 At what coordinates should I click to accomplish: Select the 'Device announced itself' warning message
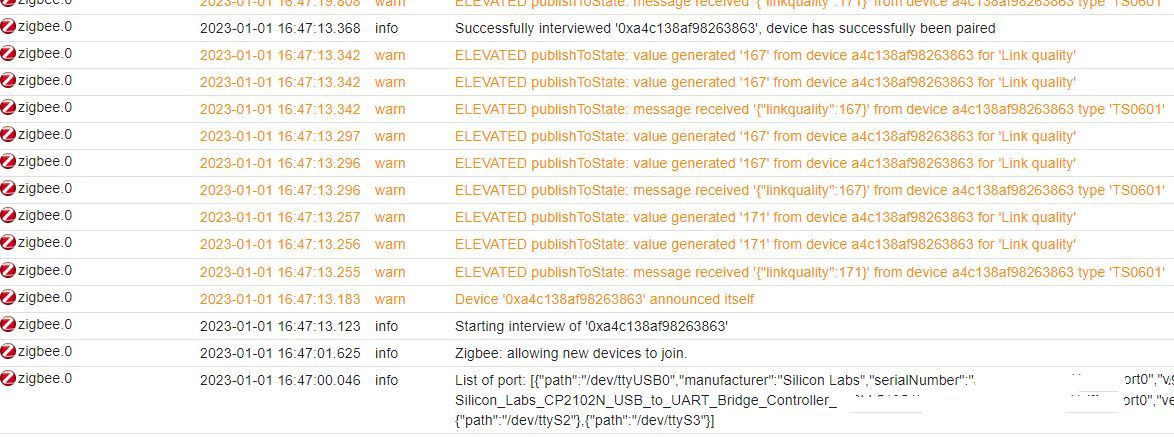[x=604, y=299]
